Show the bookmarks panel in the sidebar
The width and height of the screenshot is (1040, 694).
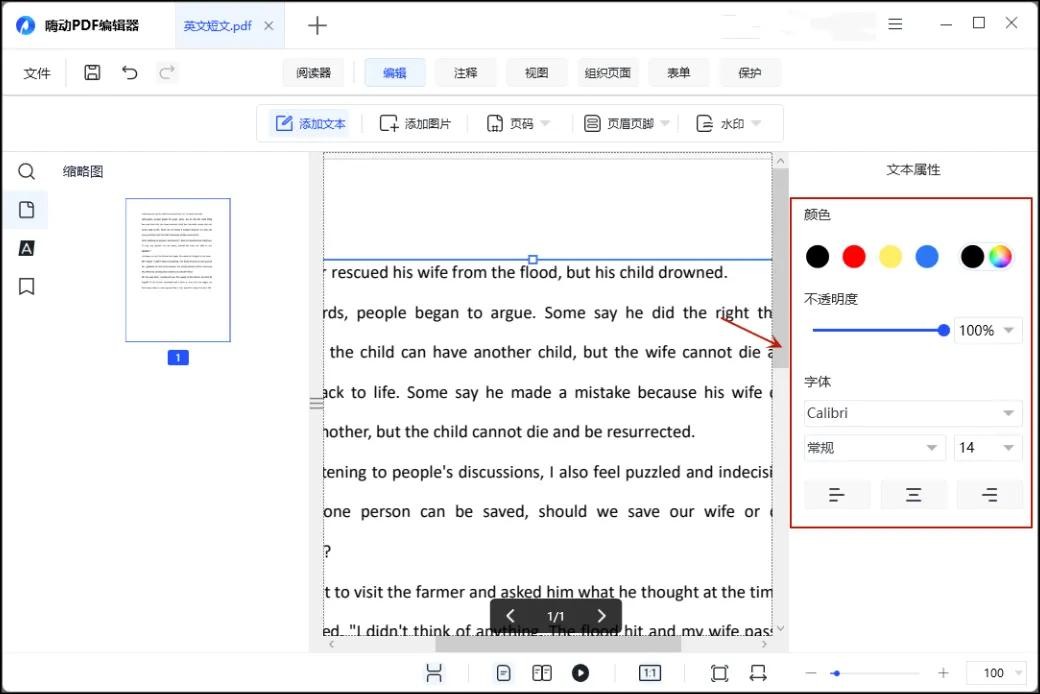[x=27, y=287]
